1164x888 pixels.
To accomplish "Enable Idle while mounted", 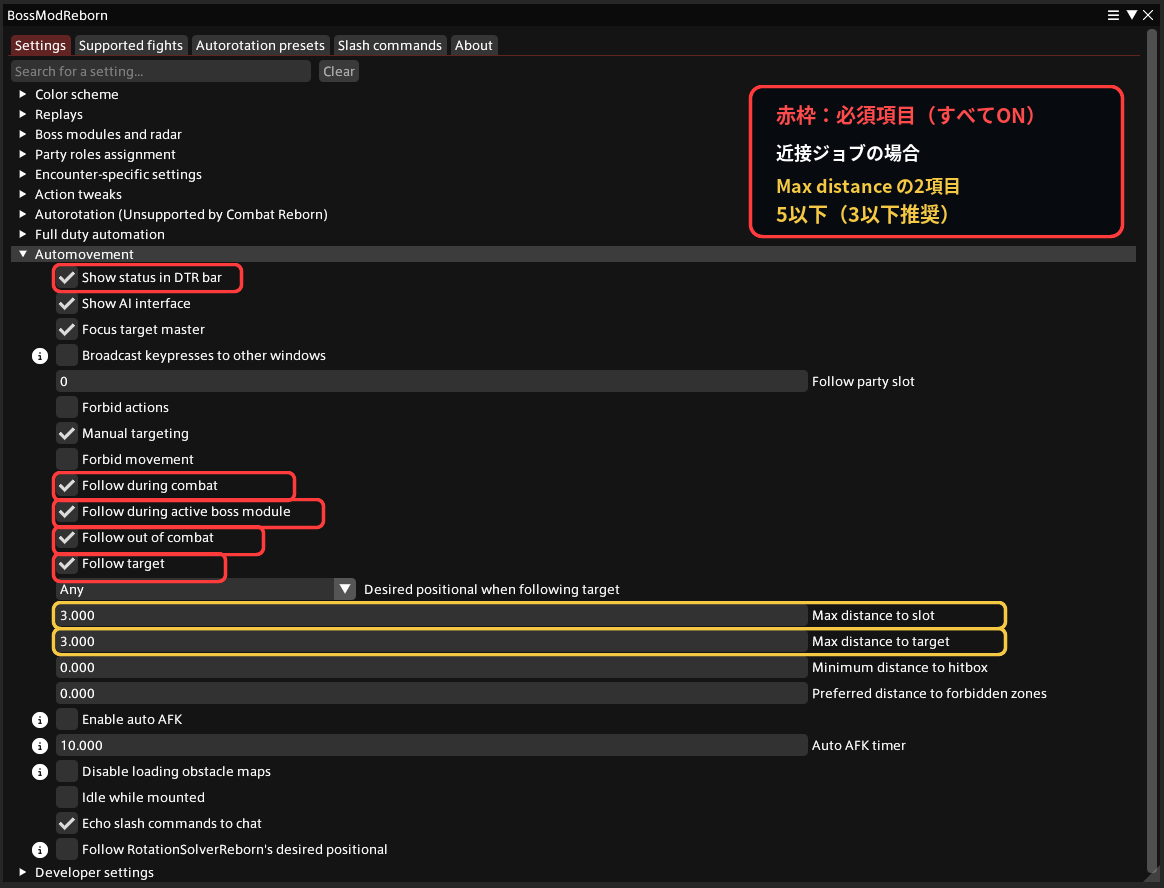I will click(x=67, y=797).
